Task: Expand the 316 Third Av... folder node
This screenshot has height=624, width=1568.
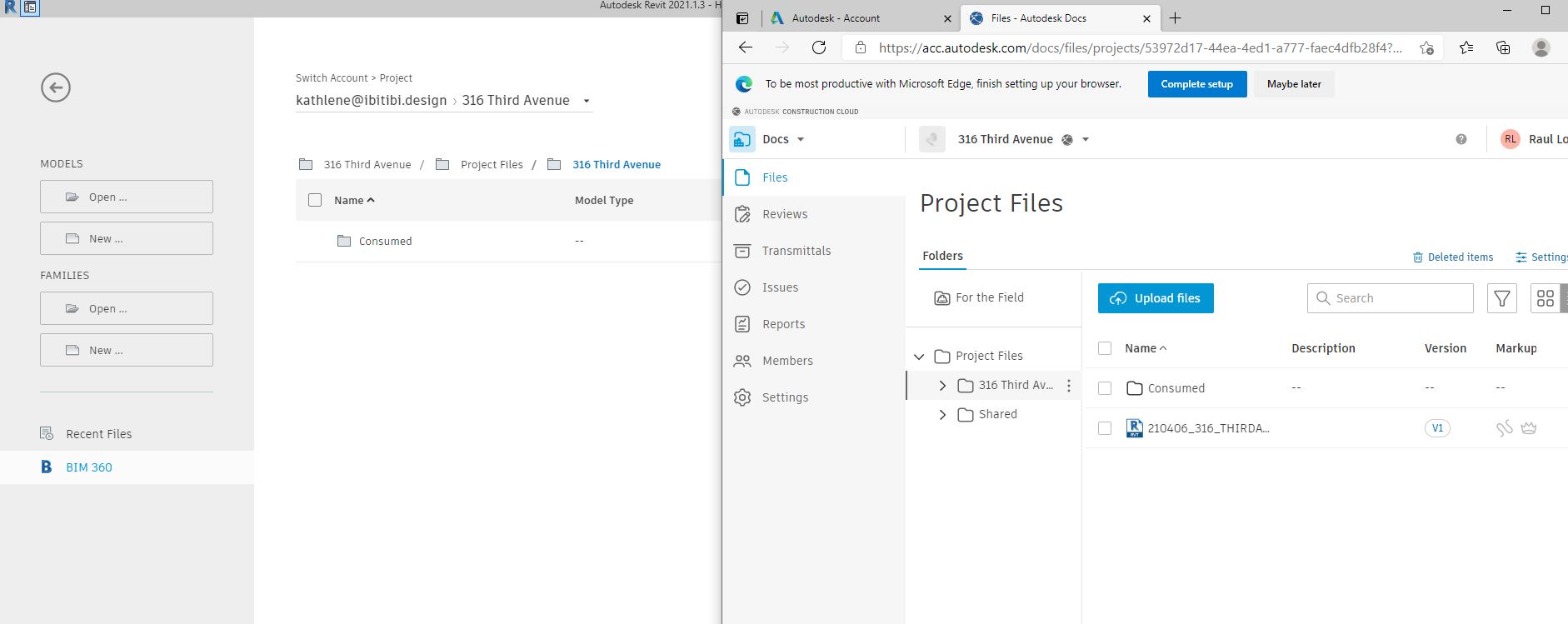Action: click(942, 386)
